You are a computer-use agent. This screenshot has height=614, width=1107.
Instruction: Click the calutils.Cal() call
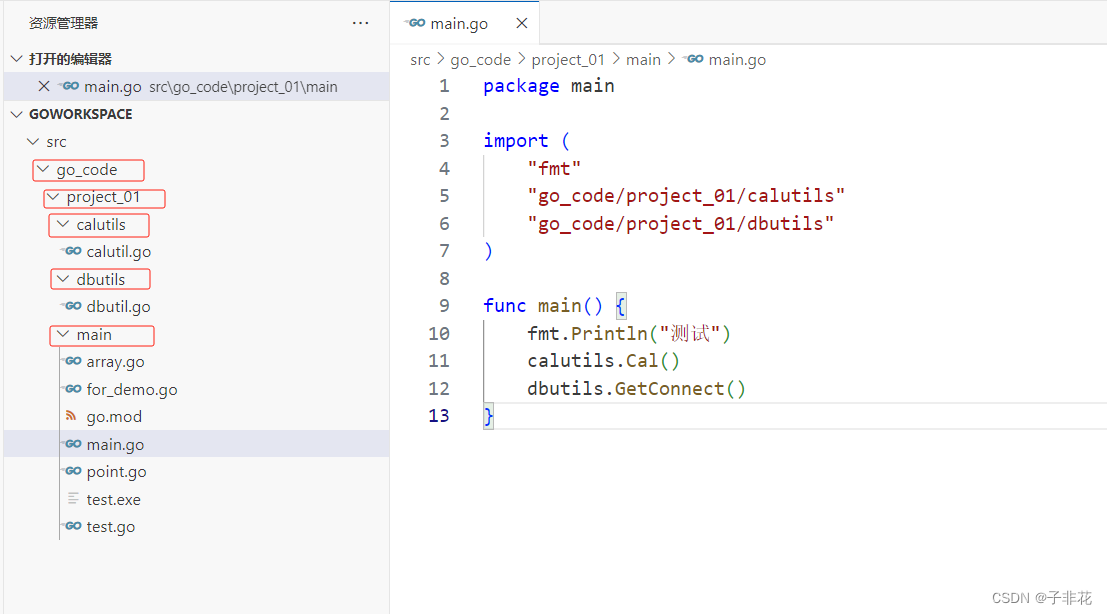coord(604,361)
